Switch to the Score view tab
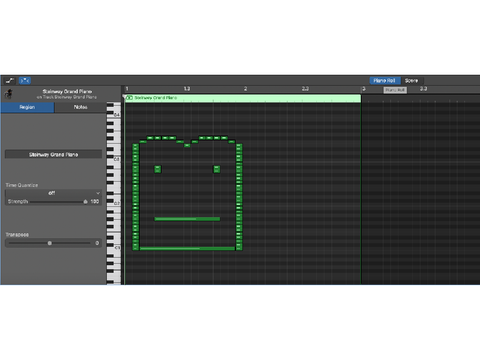480x360 pixels. pos(412,81)
